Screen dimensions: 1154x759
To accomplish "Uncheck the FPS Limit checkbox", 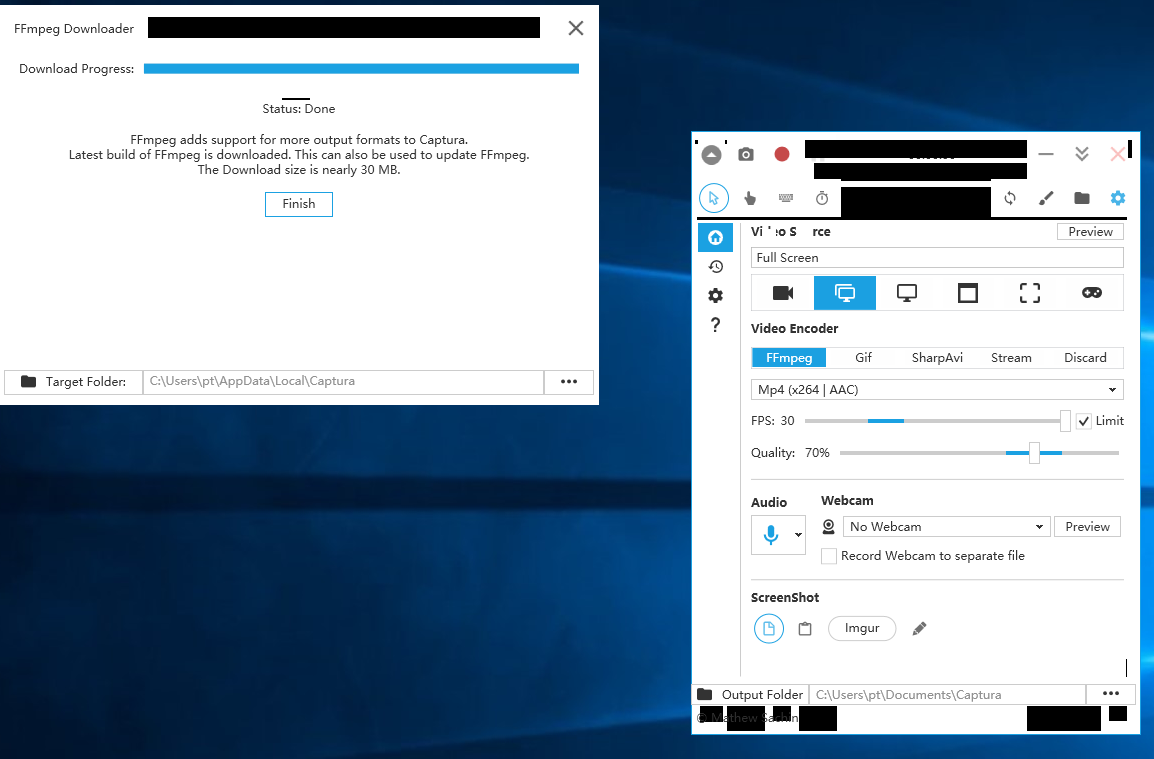I will [1083, 421].
